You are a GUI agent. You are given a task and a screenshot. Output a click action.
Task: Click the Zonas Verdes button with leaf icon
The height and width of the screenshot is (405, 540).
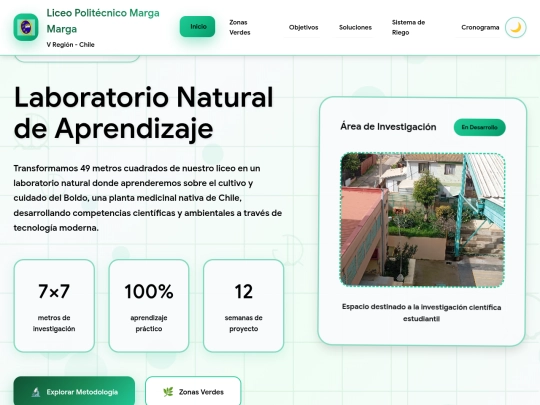coord(193,391)
